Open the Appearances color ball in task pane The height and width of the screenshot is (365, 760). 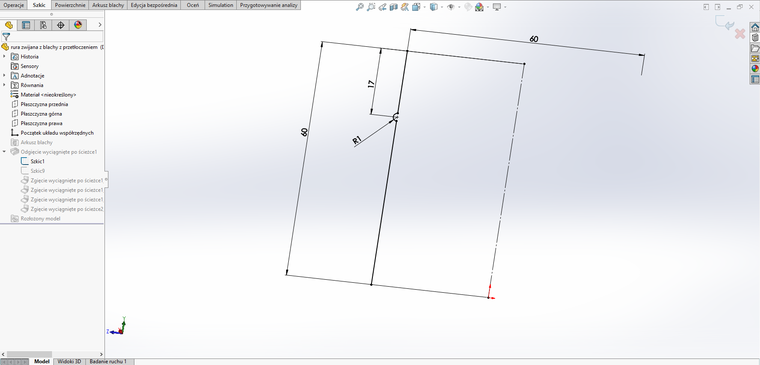tap(755, 68)
